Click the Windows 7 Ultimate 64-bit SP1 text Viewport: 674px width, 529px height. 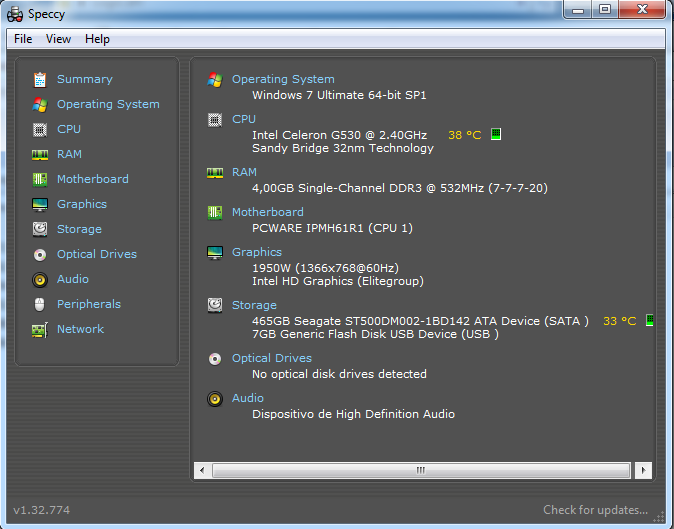(x=339, y=95)
